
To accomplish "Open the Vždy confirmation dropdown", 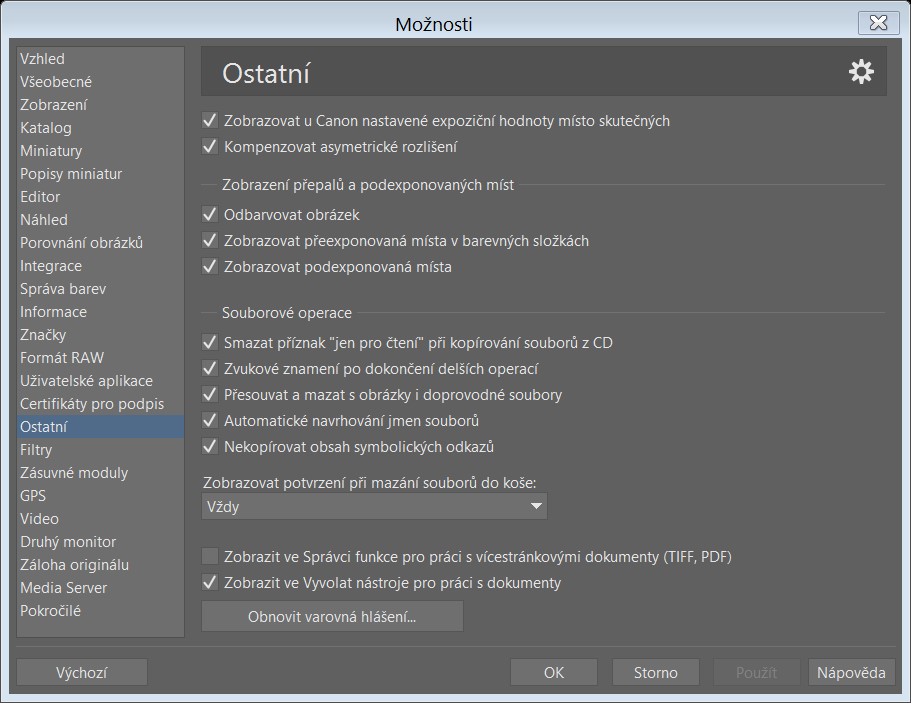I will click(374, 507).
